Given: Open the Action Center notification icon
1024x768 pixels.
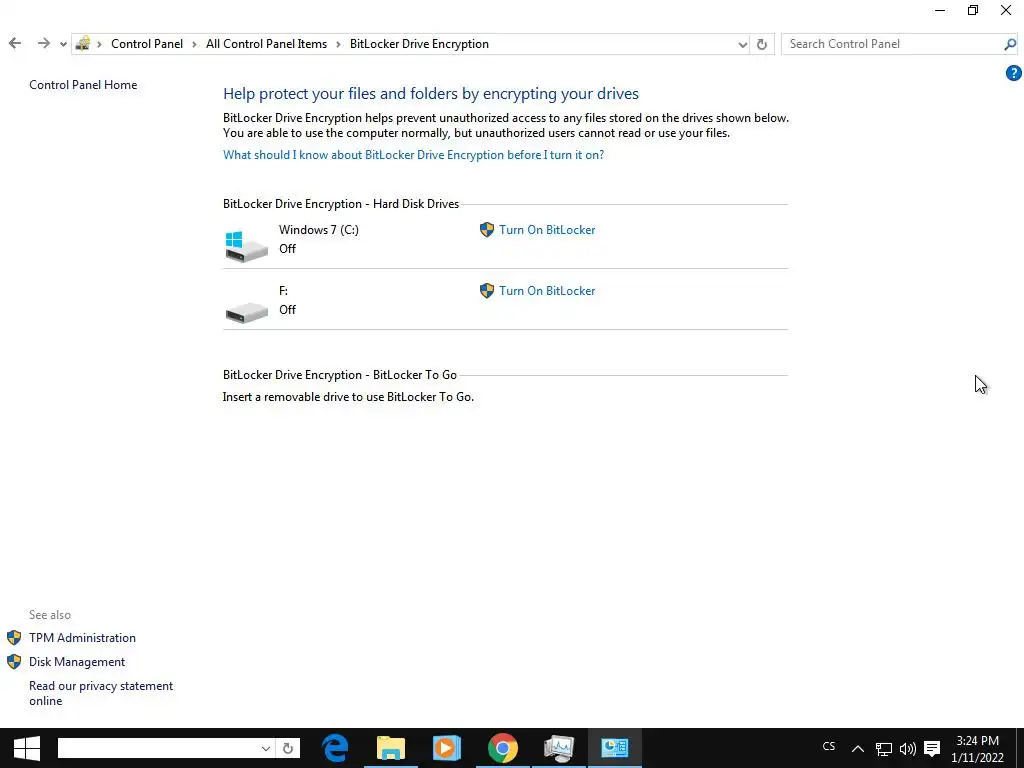Looking at the screenshot, I should [932, 749].
